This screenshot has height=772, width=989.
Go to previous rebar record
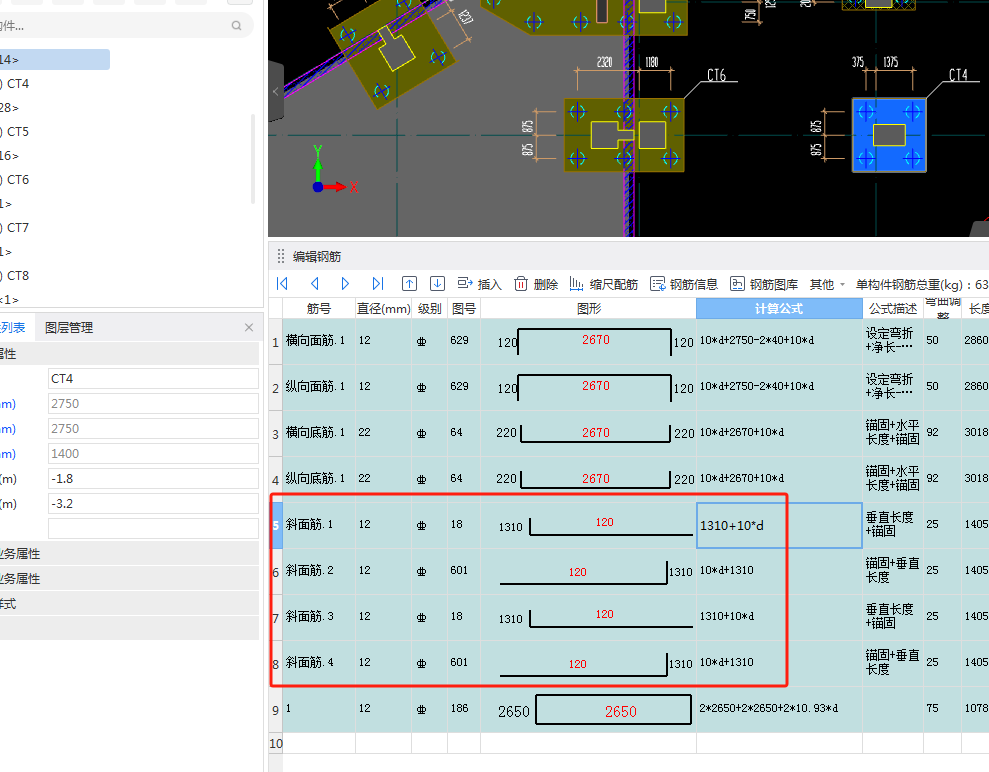[315, 284]
